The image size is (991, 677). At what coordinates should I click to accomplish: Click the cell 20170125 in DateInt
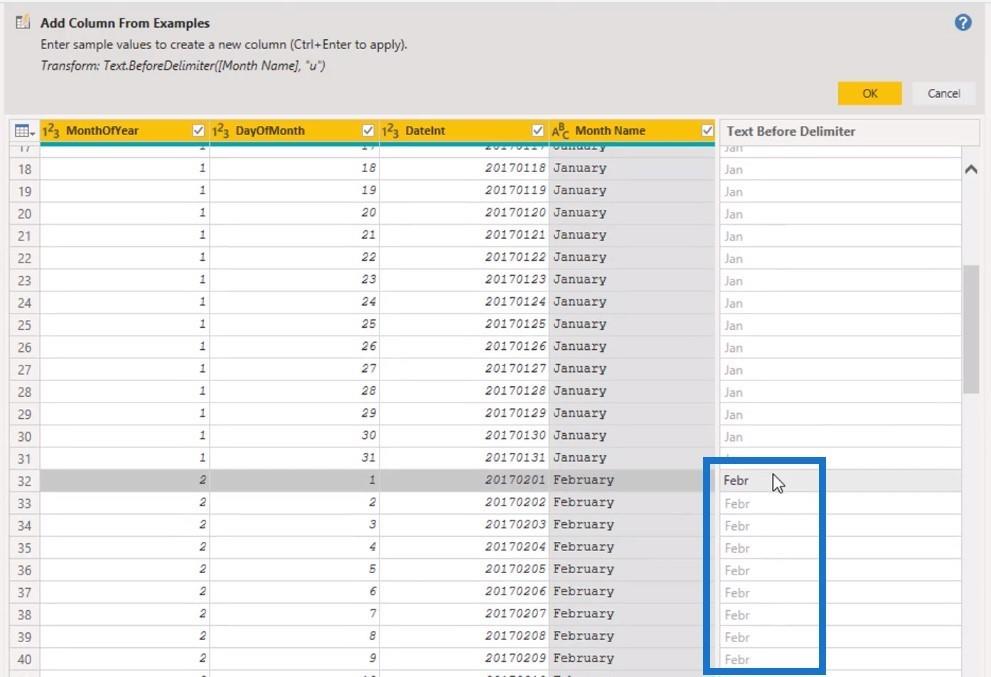pyautogui.click(x=464, y=324)
